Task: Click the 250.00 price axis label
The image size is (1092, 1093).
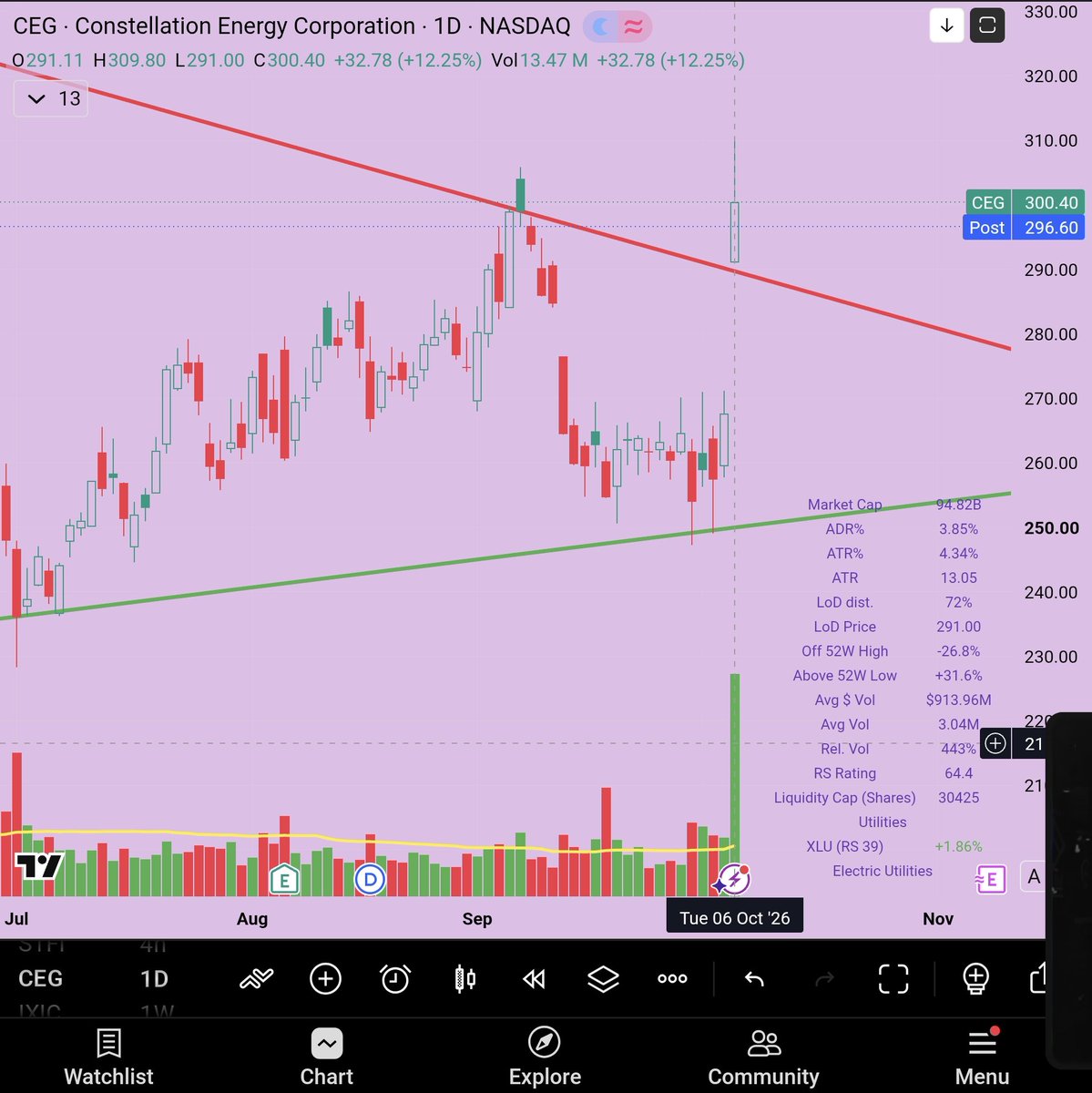Action: coord(1051,528)
